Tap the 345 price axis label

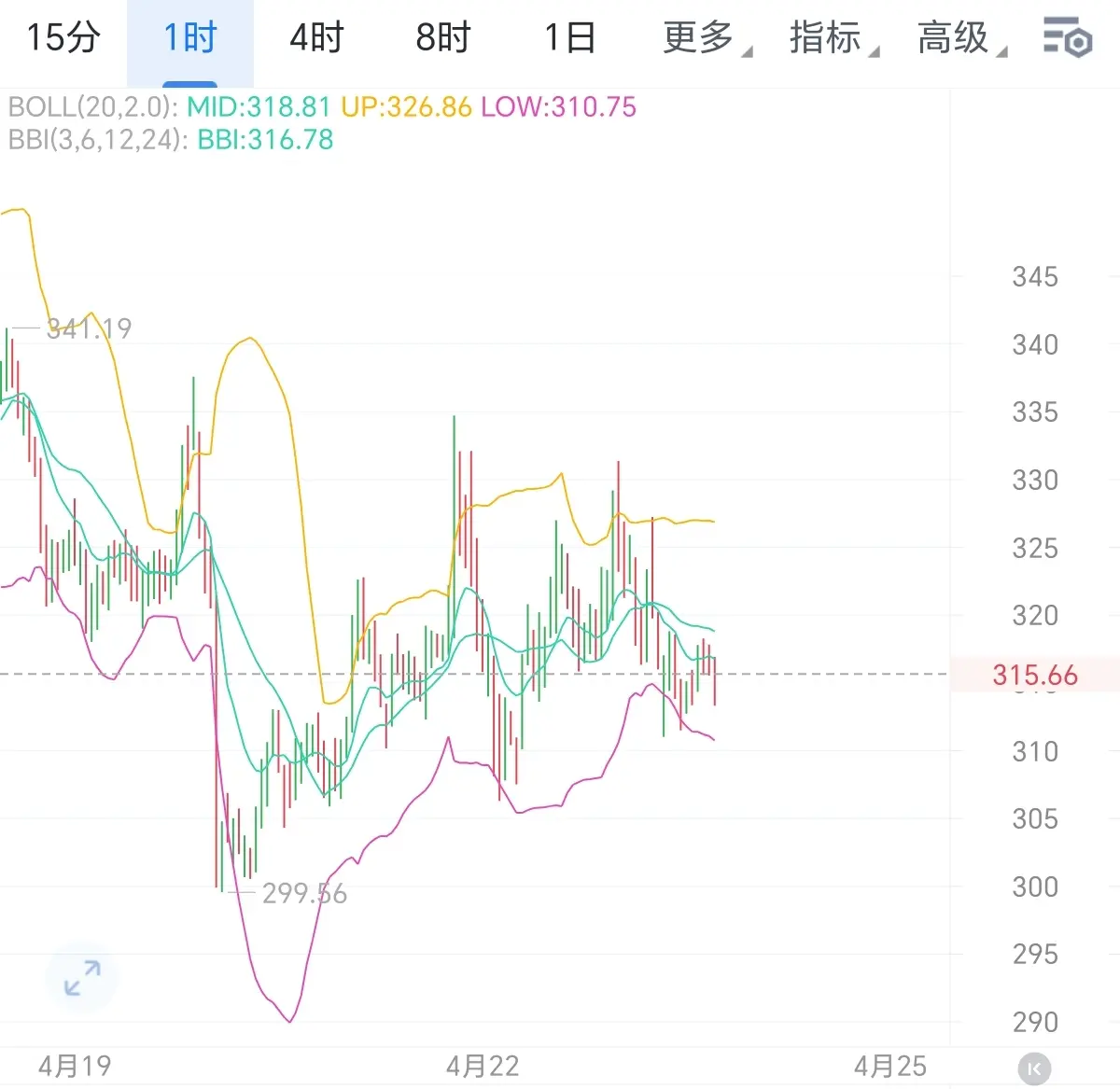coord(1035,277)
